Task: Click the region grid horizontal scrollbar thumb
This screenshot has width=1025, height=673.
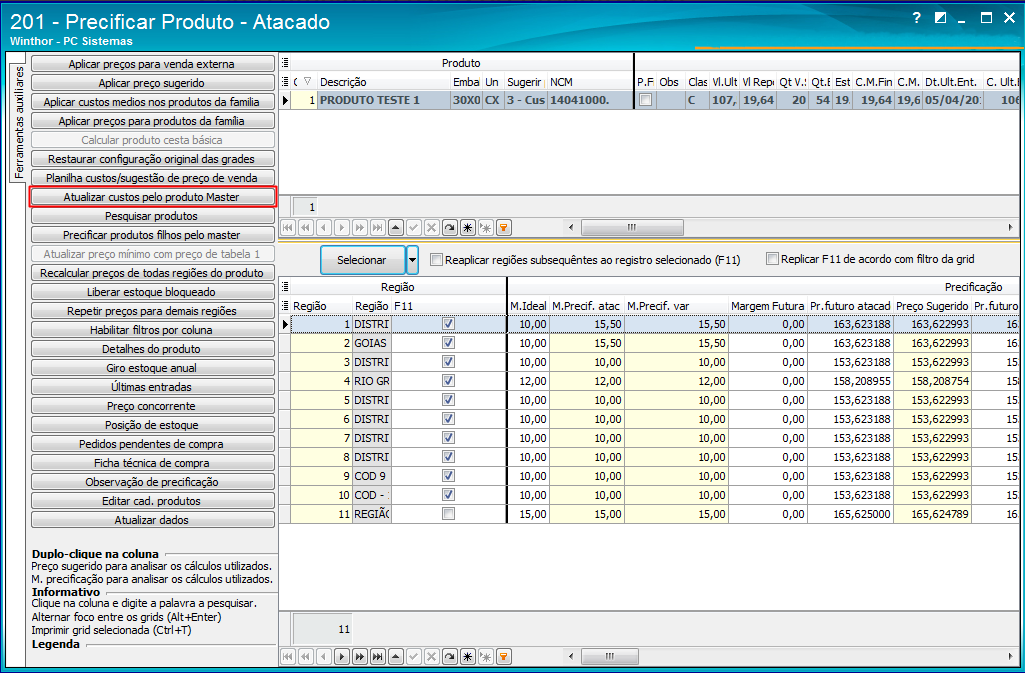Action: 609,656
